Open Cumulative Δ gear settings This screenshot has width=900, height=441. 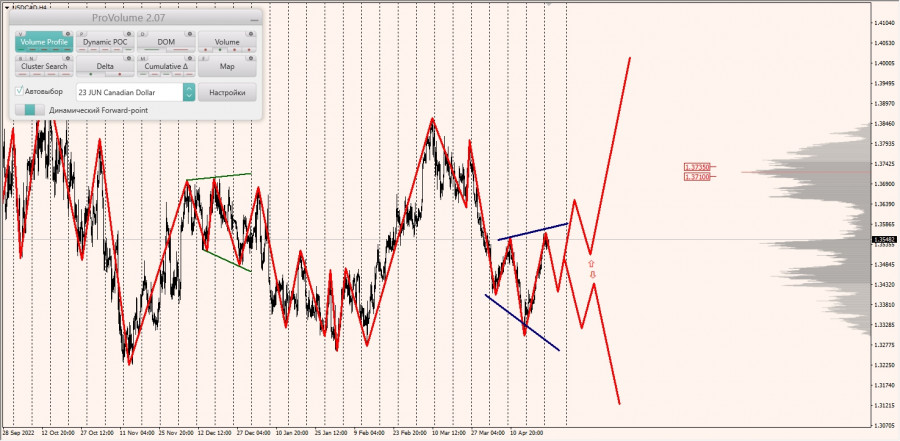[190, 58]
